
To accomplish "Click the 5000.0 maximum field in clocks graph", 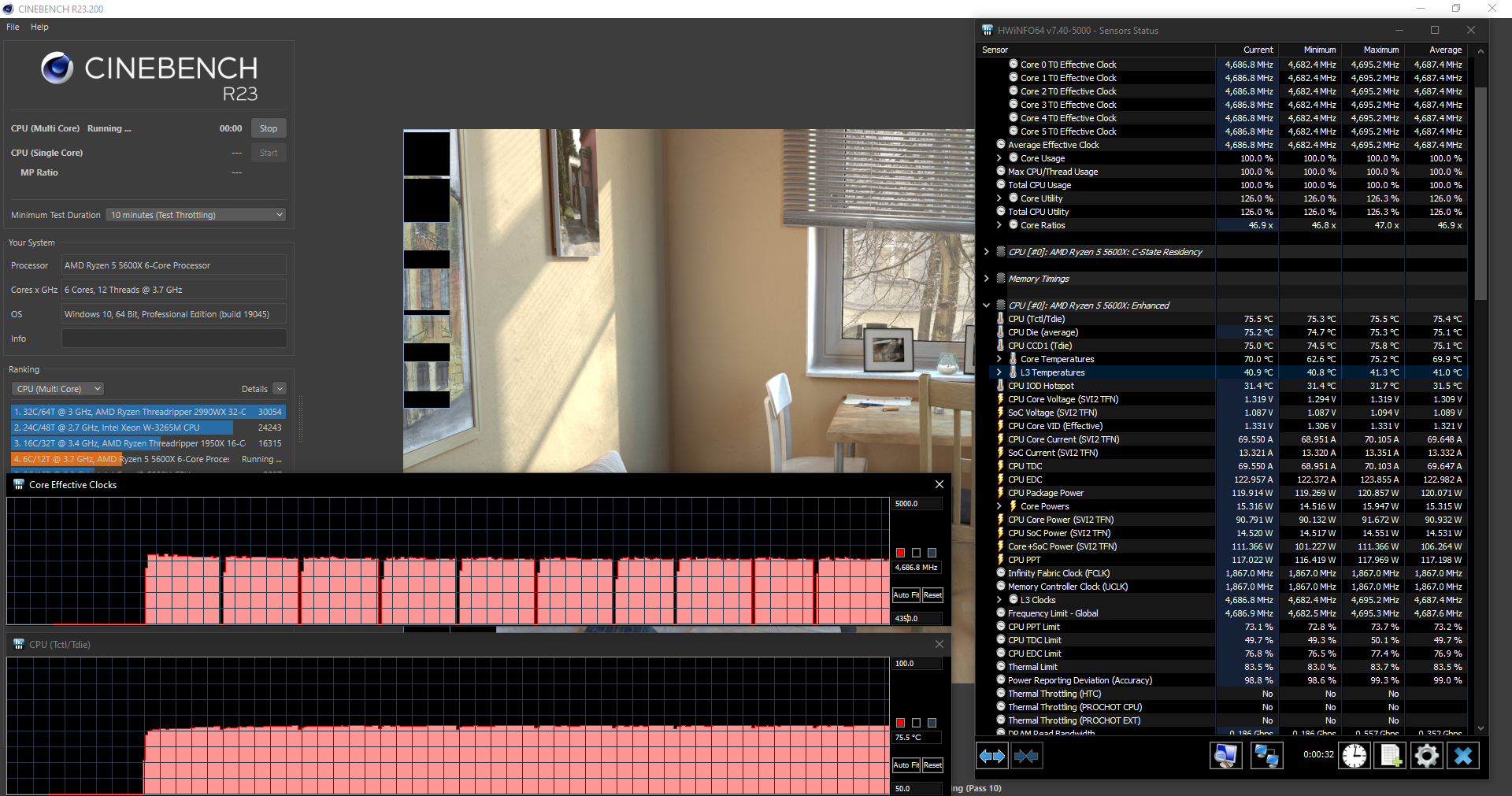I will [x=917, y=504].
